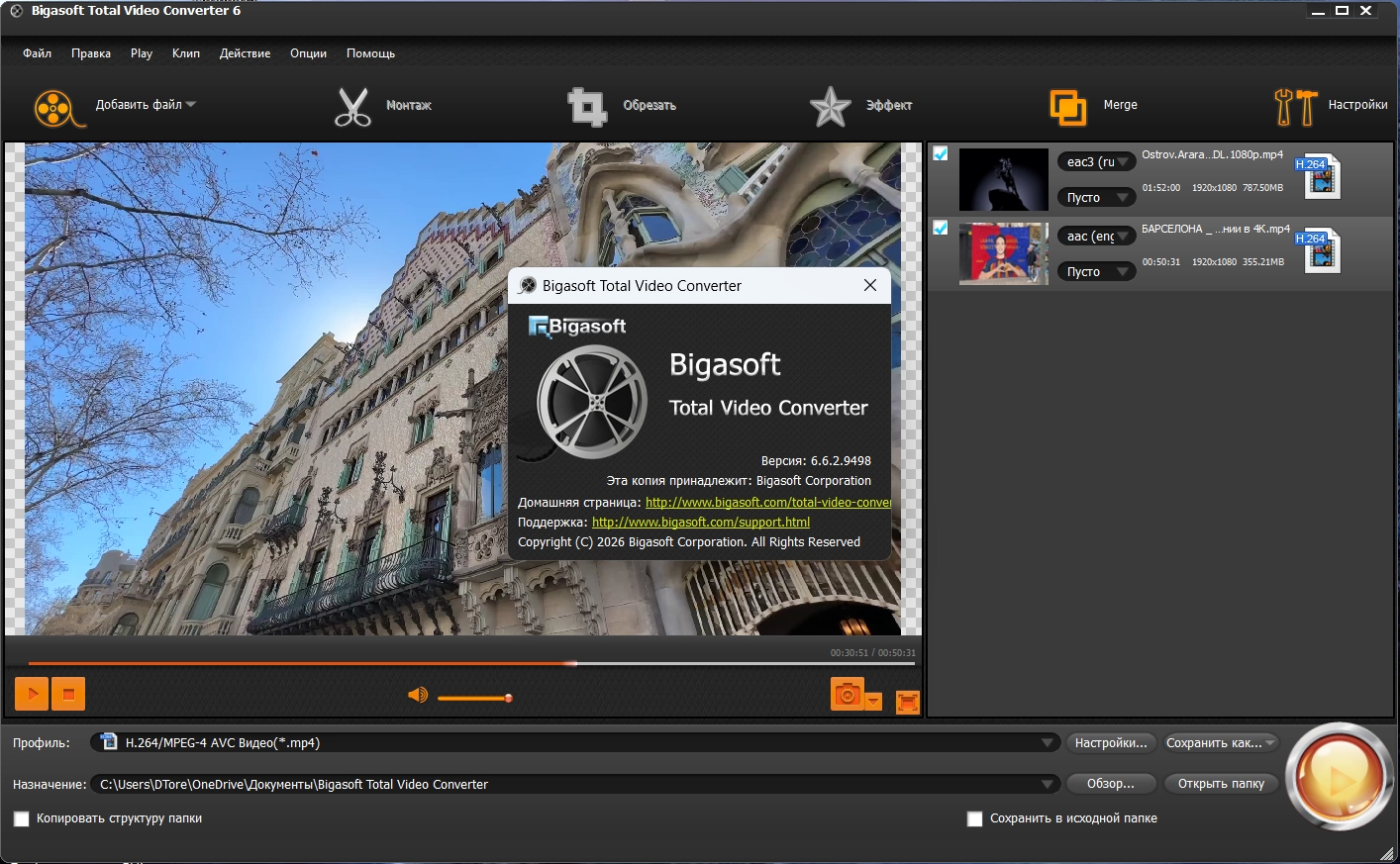Image resolution: width=1400 pixels, height=864 pixels.
Task: Open the Сохранить как... menu button
Action: [1222, 742]
